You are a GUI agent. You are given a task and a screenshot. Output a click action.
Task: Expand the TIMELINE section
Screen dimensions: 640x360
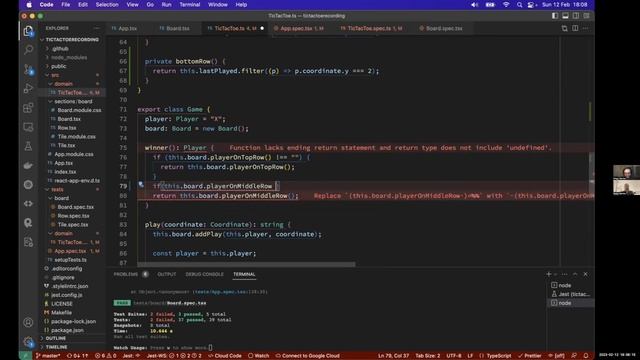(56, 347)
